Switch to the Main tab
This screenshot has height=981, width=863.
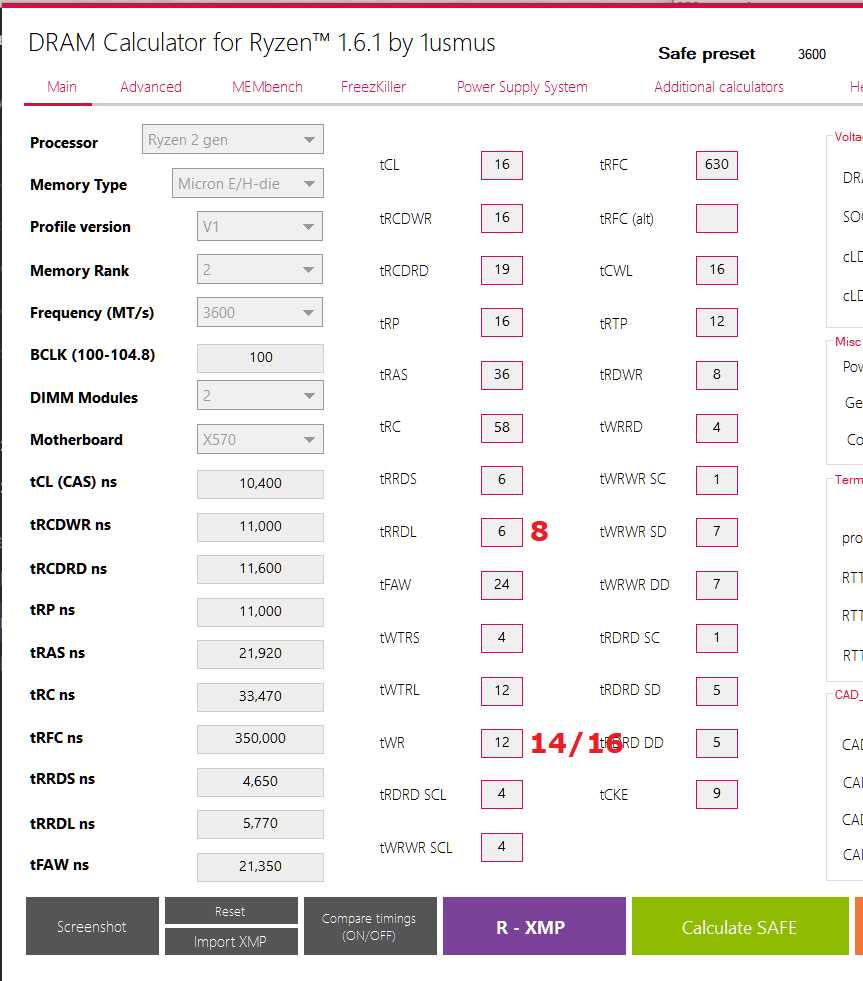click(x=62, y=87)
